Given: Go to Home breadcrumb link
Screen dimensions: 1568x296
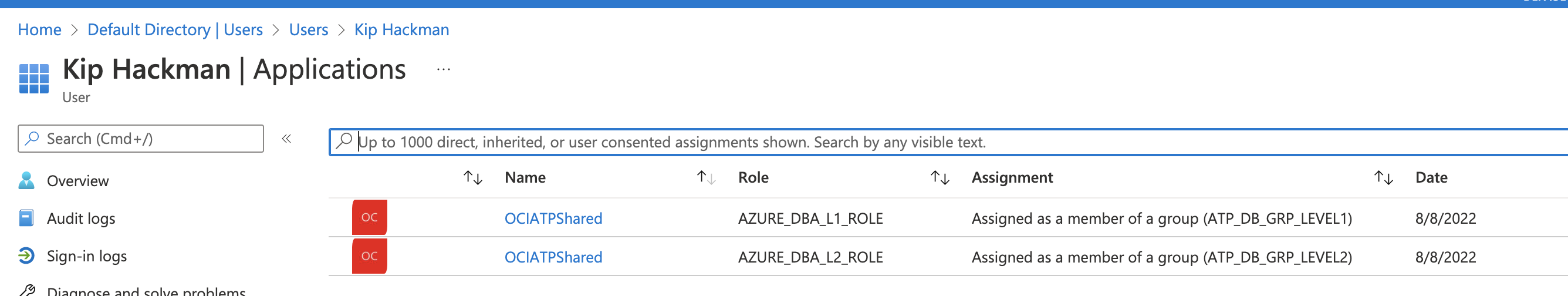Looking at the screenshot, I should pos(39,30).
